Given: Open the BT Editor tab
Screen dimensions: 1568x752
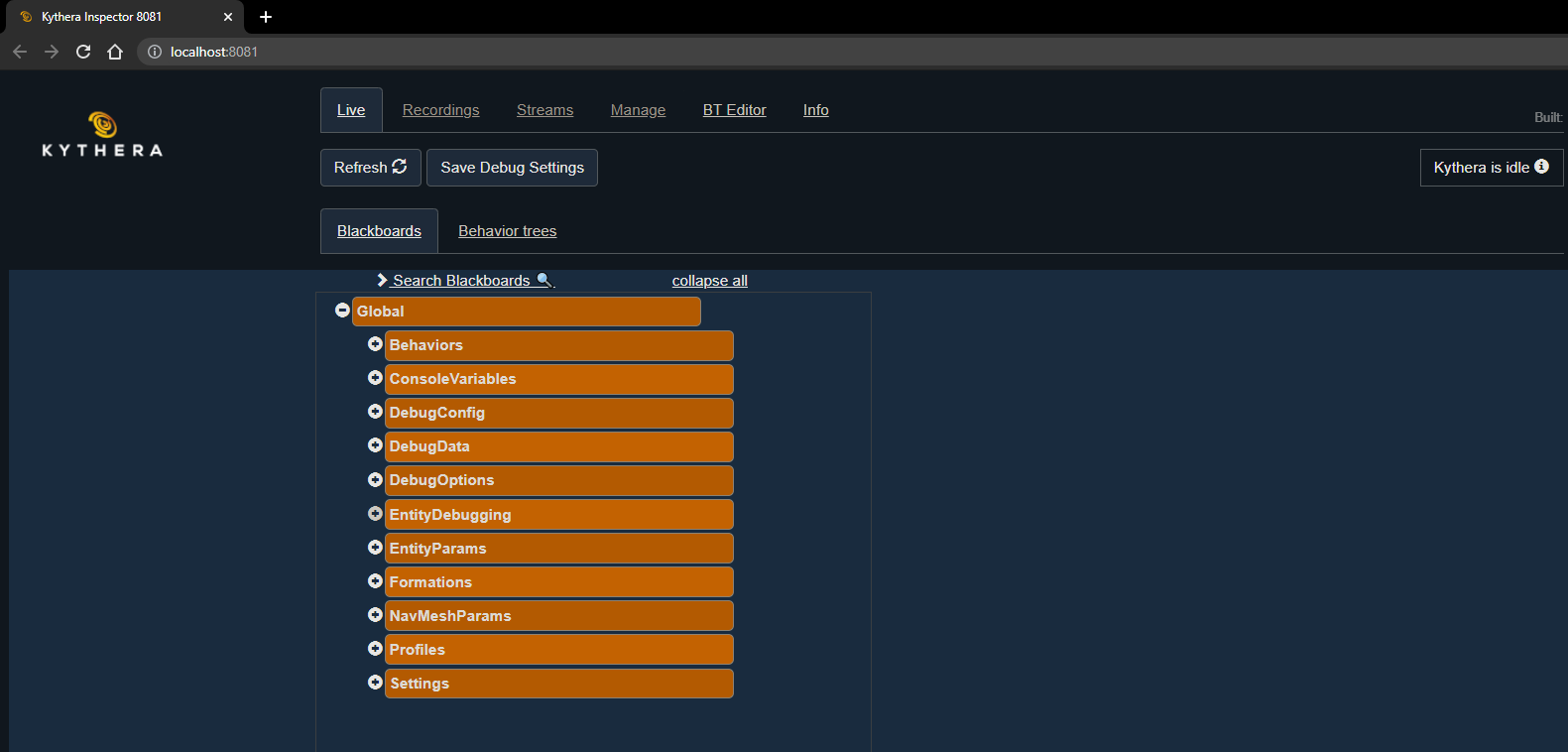Looking at the screenshot, I should tap(734, 110).
